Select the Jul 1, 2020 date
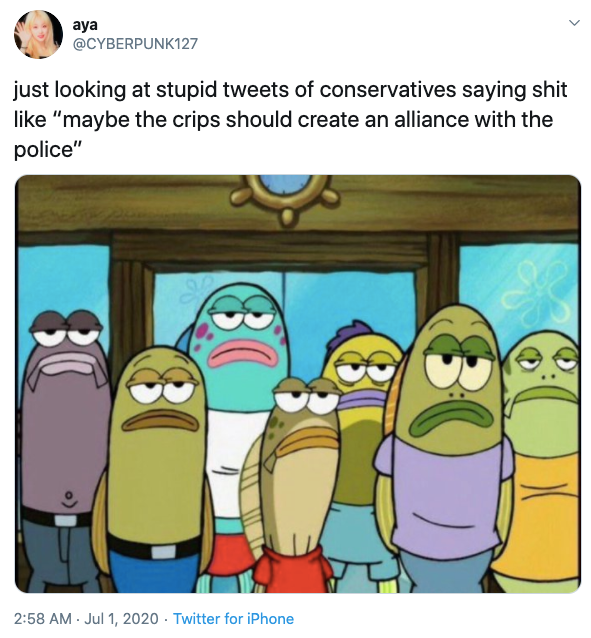This screenshot has width=591, height=638. (x=121, y=618)
